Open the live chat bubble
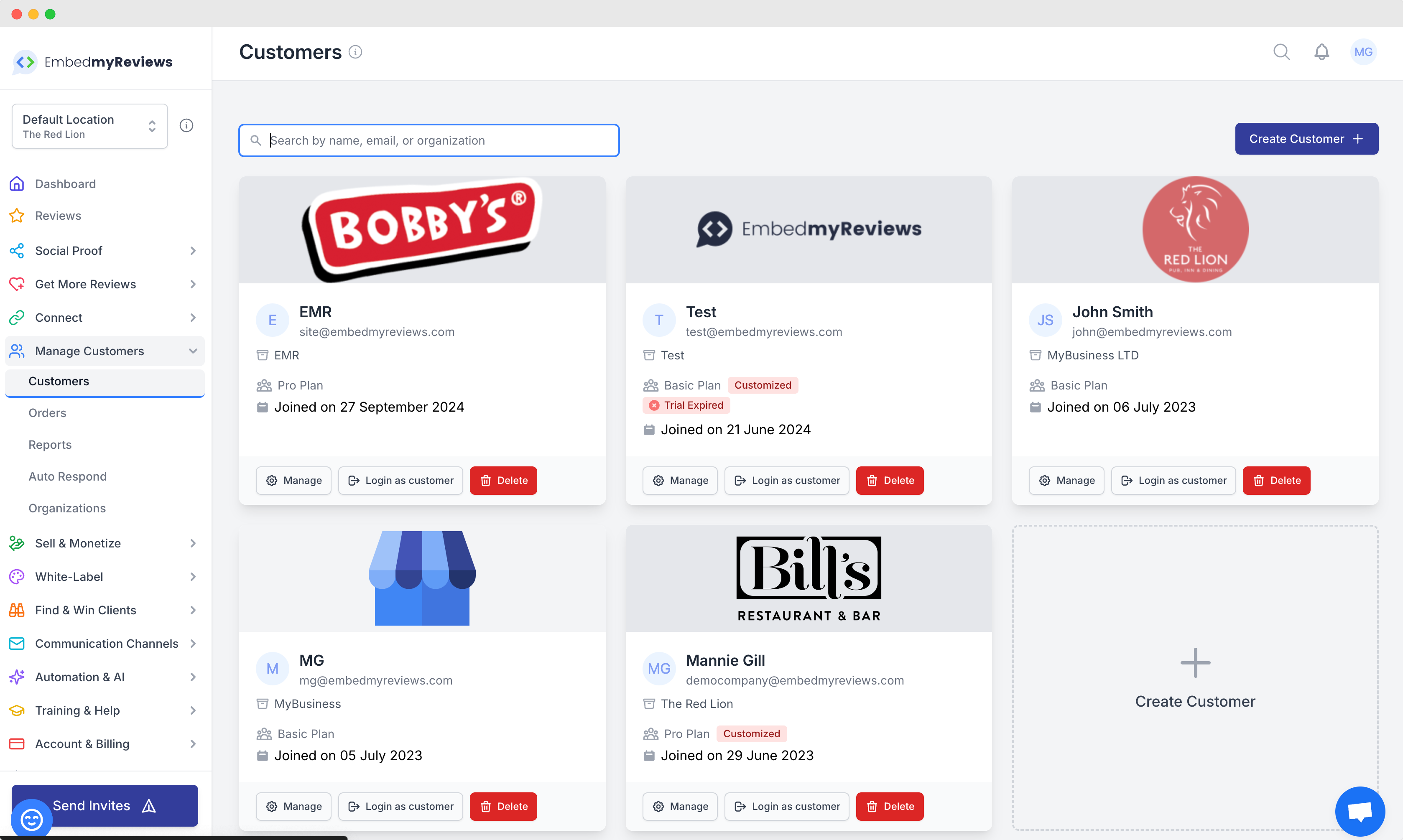Image resolution: width=1403 pixels, height=840 pixels. 1360,811
